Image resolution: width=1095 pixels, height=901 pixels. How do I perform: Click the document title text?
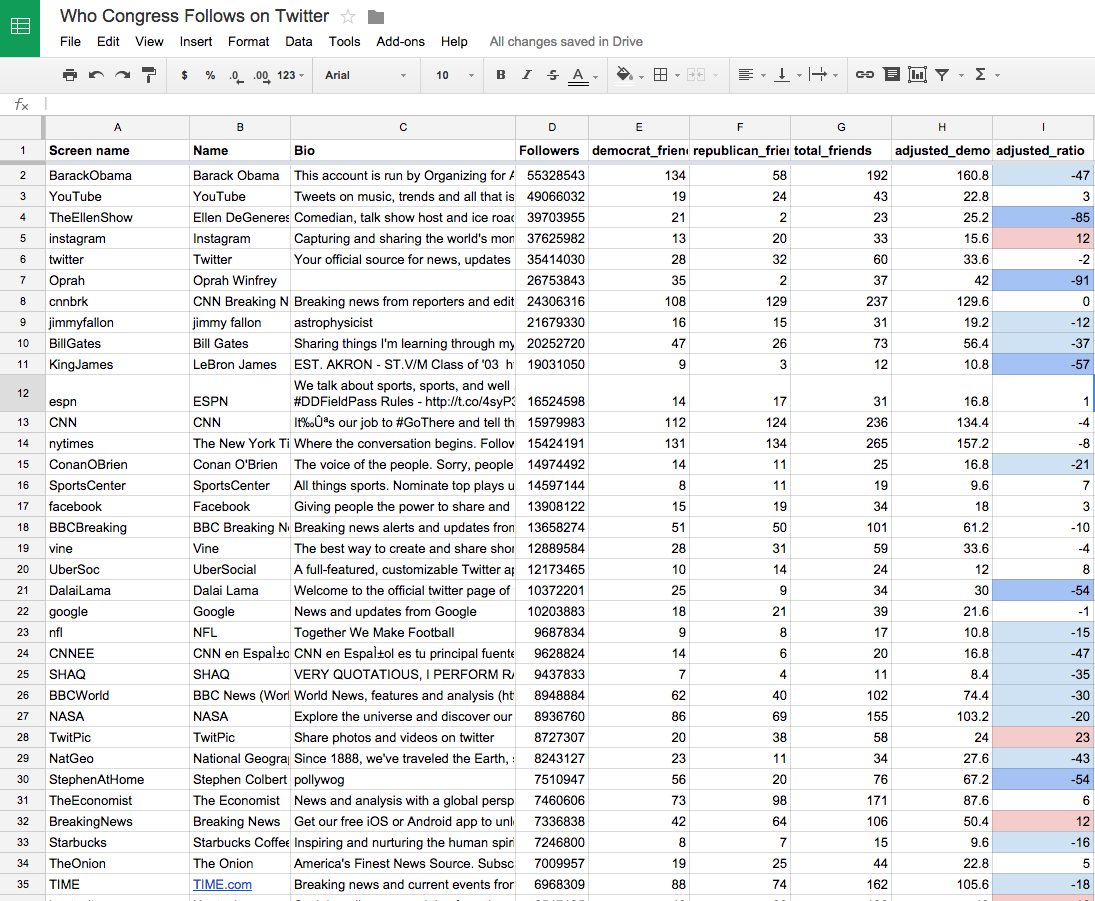(194, 16)
